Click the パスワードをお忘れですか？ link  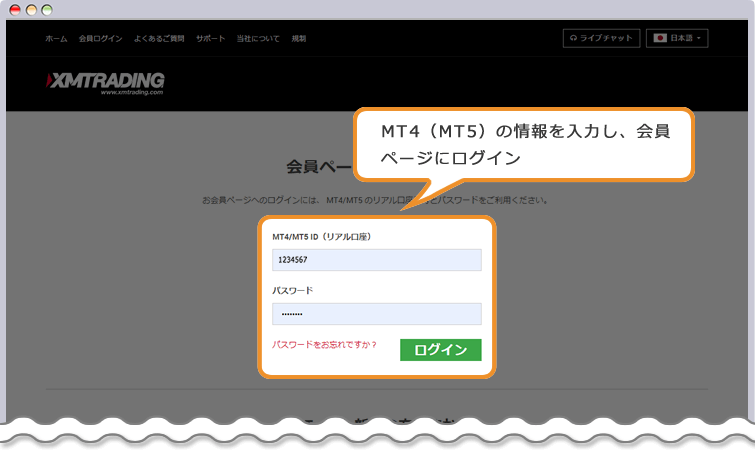tap(325, 345)
